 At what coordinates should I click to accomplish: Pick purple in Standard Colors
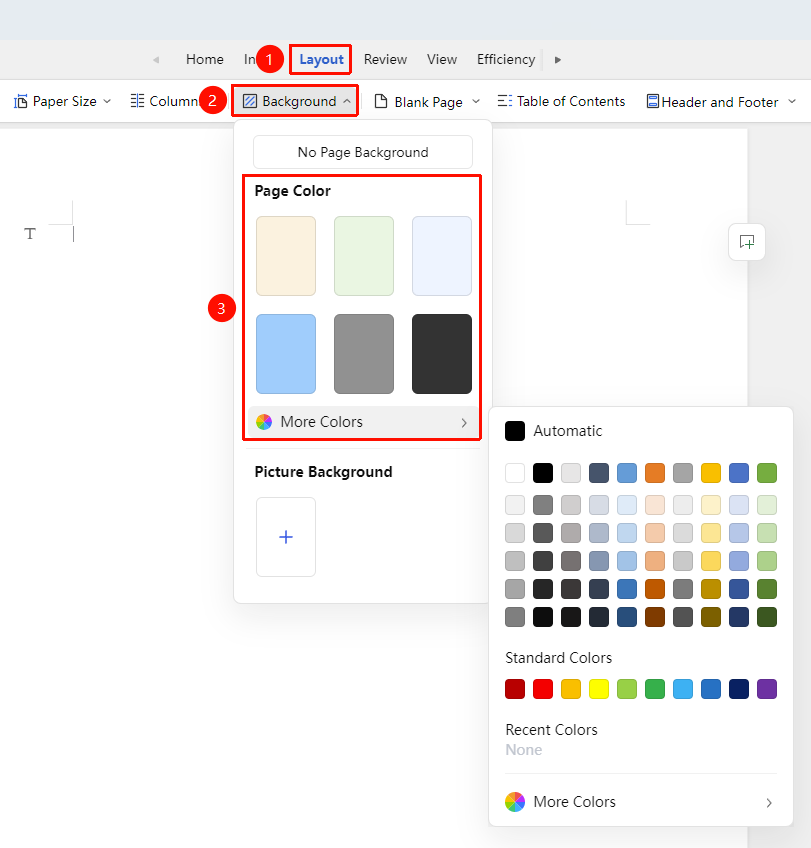(x=767, y=689)
